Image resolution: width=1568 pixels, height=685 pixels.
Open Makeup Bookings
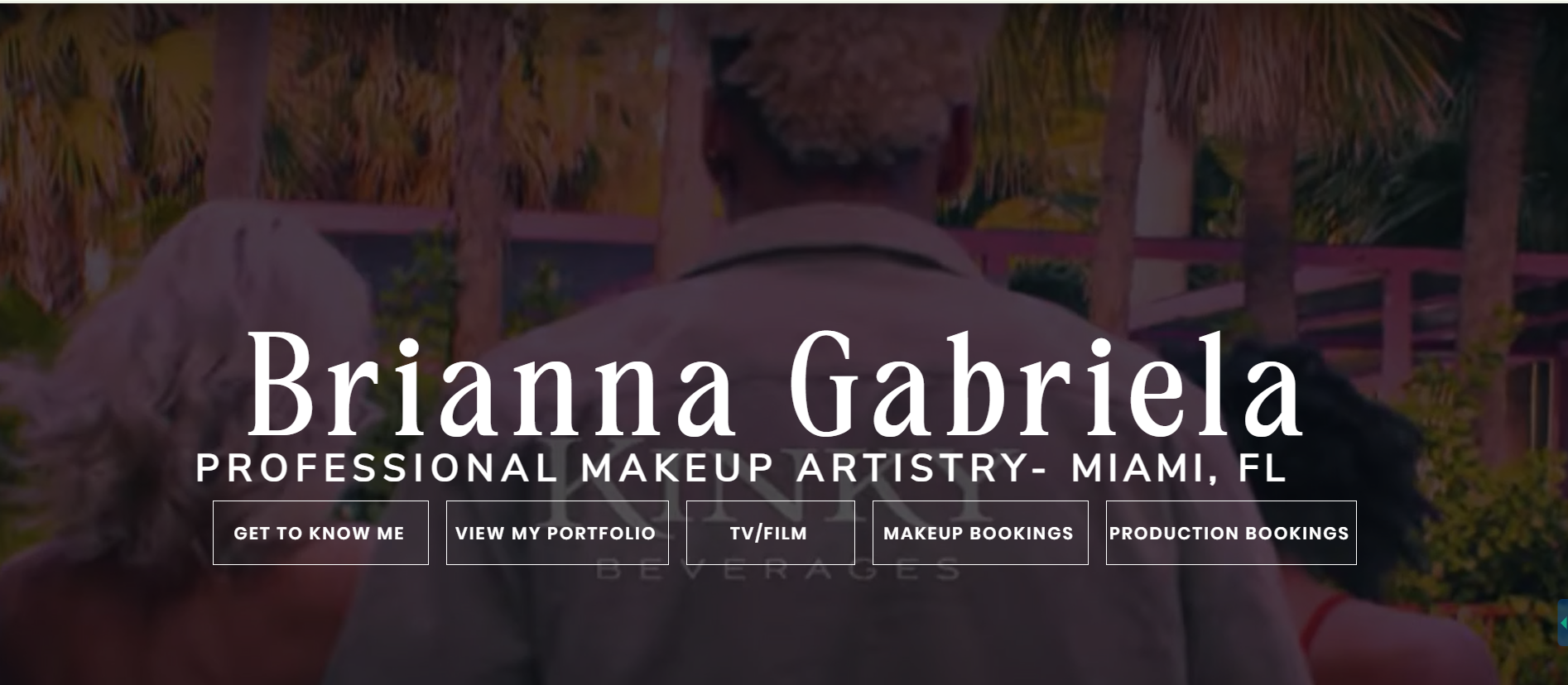click(980, 533)
